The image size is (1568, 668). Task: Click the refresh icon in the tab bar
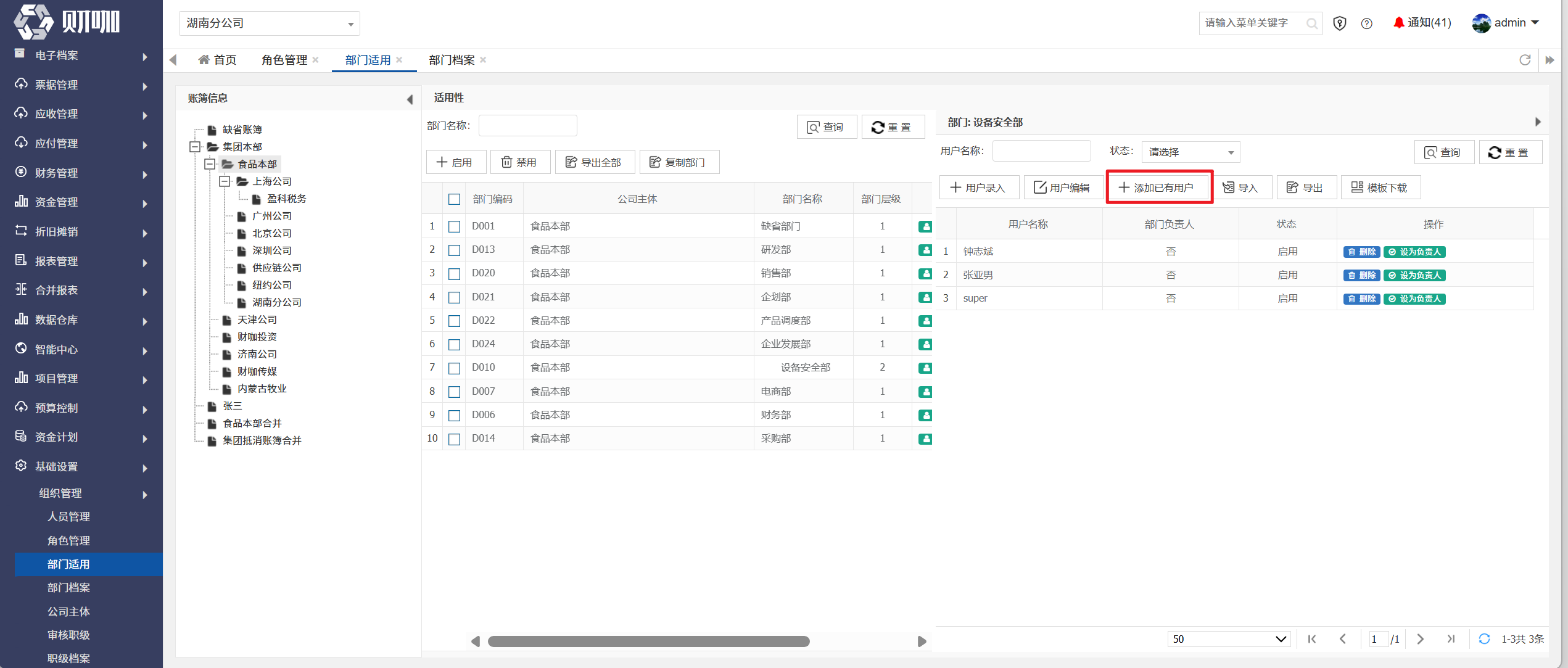[x=1525, y=60]
